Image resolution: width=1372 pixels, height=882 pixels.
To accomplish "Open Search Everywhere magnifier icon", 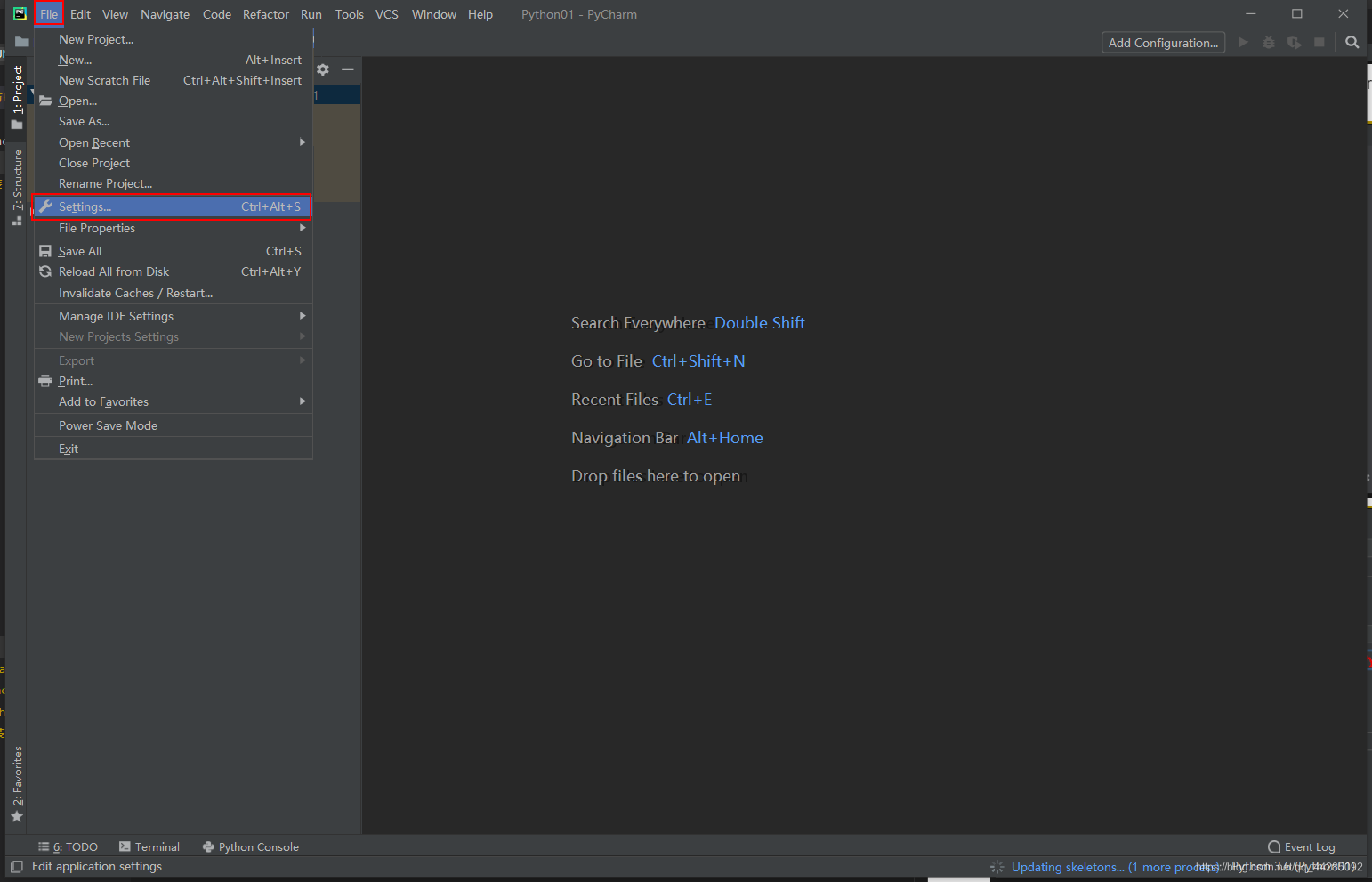I will [x=1352, y=42].
